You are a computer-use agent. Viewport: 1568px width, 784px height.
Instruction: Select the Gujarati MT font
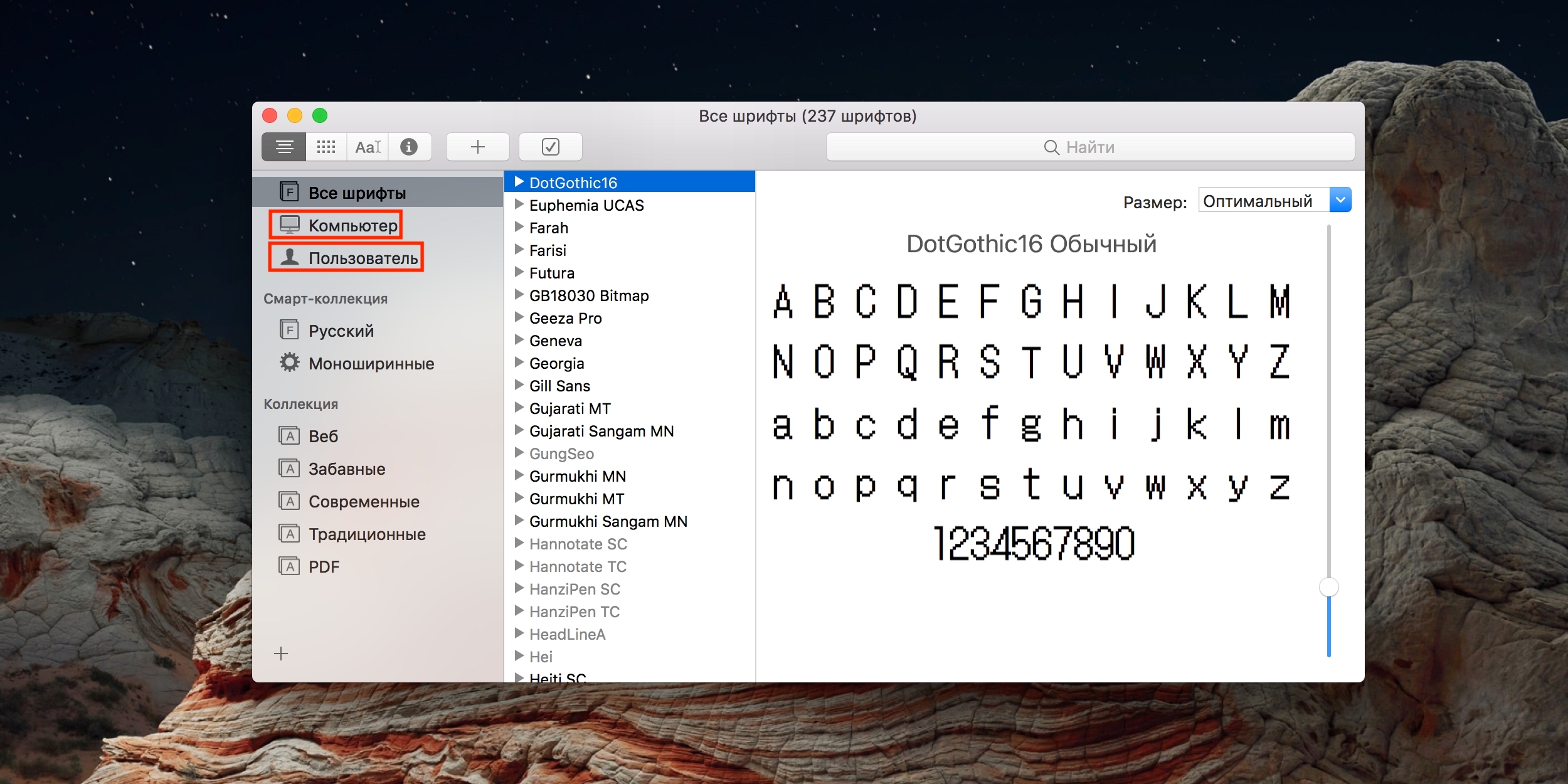click(630, 408)
